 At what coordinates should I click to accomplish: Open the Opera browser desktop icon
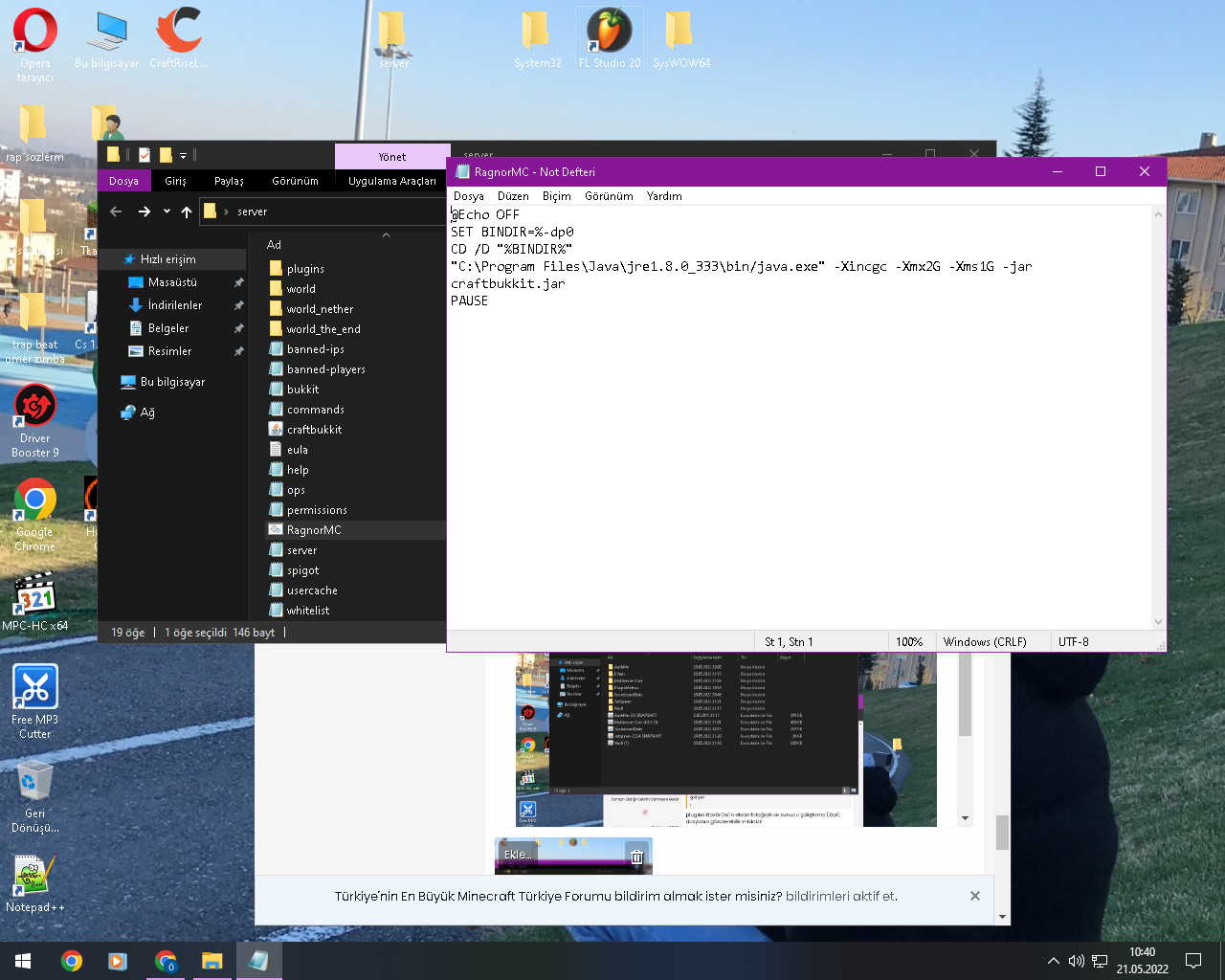tap(35, 45)
